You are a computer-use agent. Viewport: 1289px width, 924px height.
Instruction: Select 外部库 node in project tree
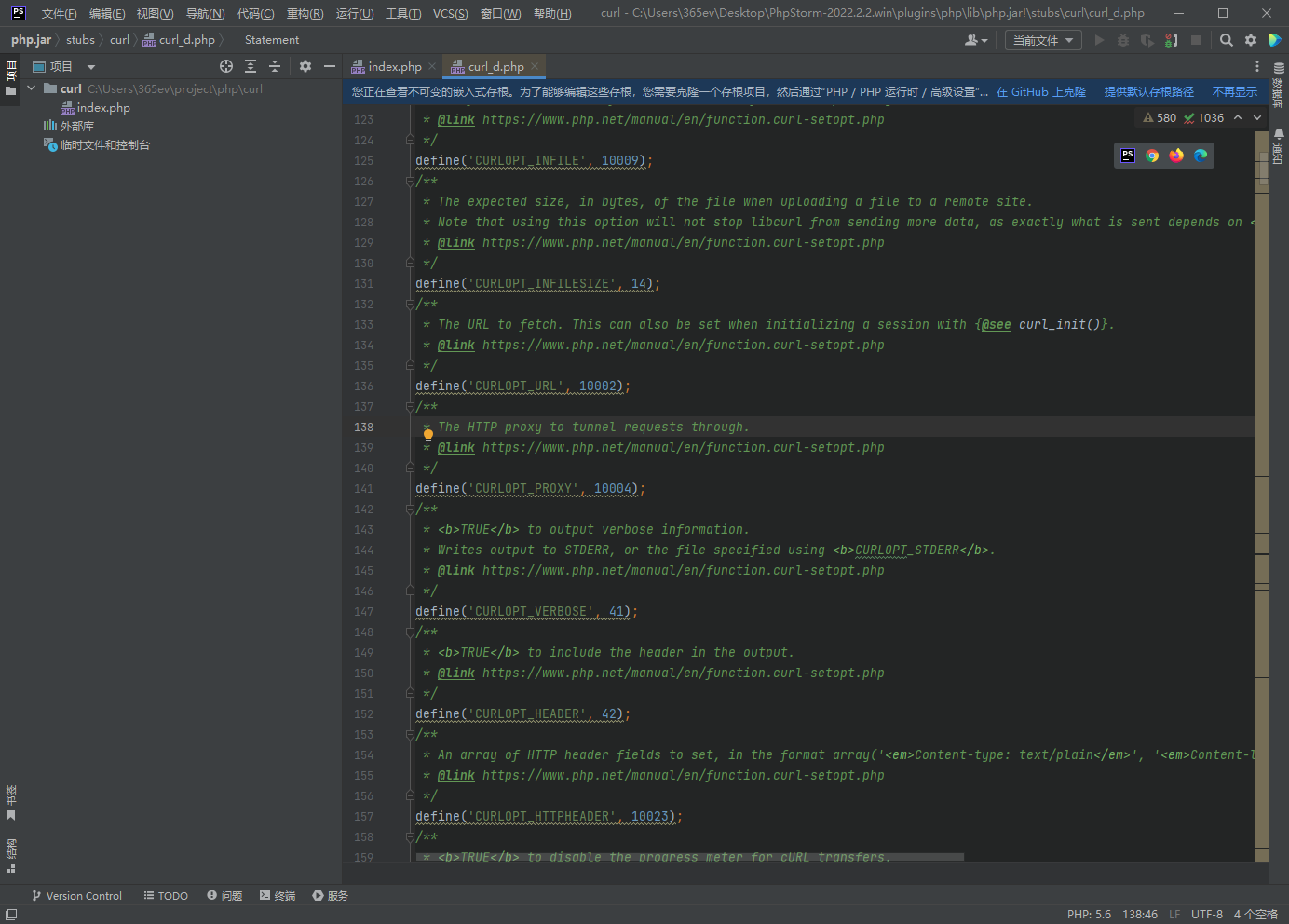(x=69, y=126)
